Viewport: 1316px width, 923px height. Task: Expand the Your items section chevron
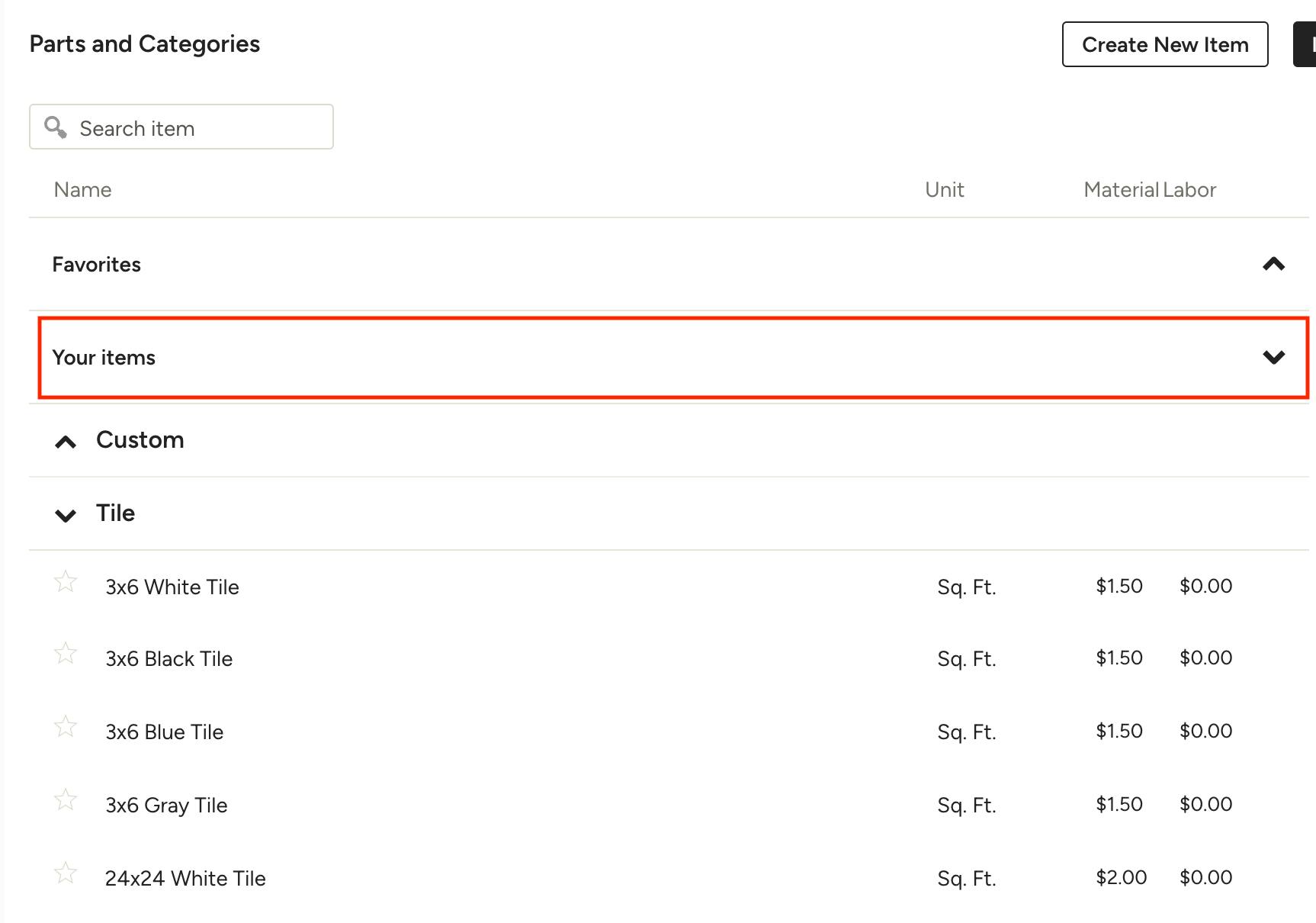1273,357
